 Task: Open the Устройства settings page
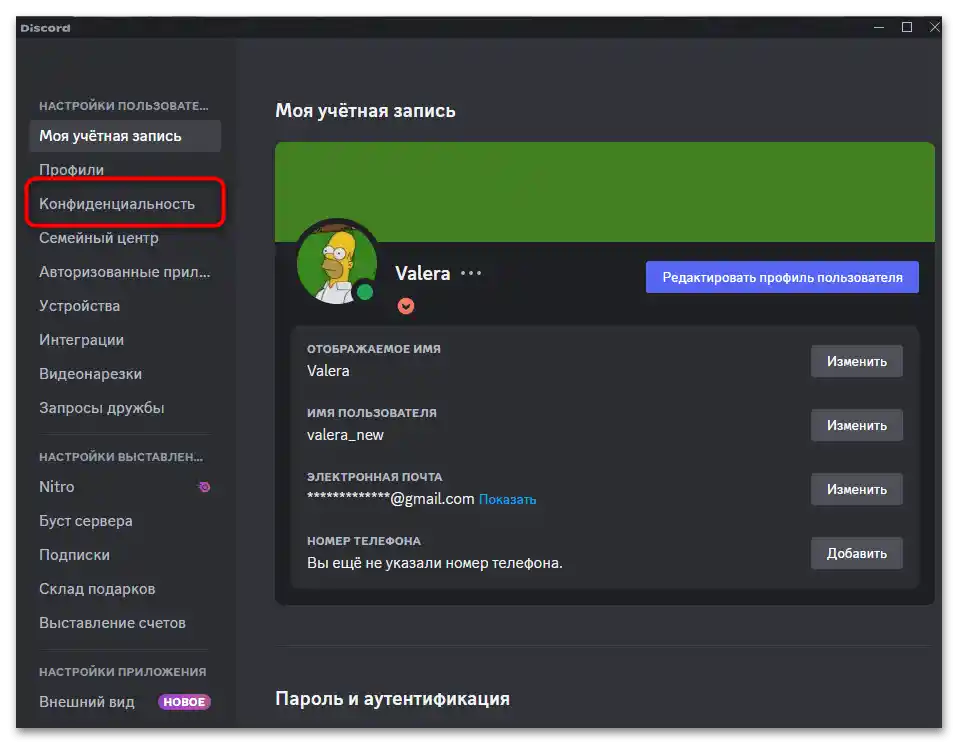pyautogui.click(x=80, y=305)
